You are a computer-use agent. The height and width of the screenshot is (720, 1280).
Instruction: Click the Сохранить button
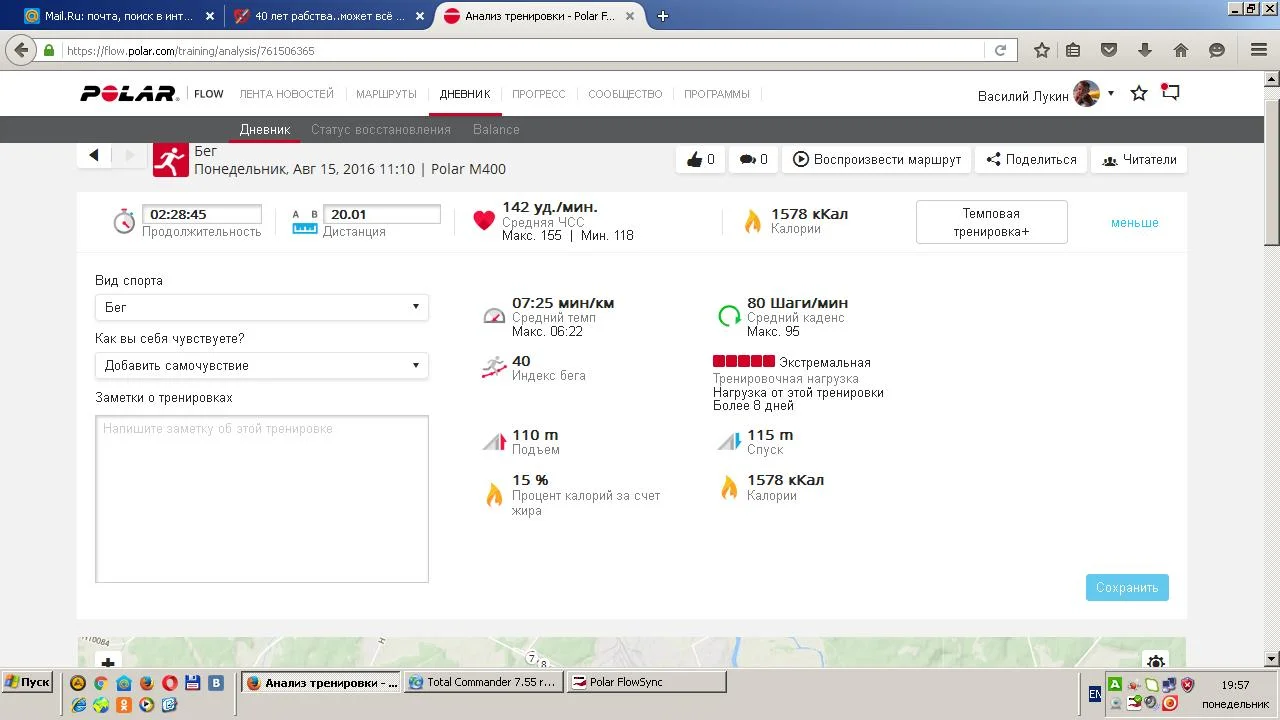point(1127,587)
